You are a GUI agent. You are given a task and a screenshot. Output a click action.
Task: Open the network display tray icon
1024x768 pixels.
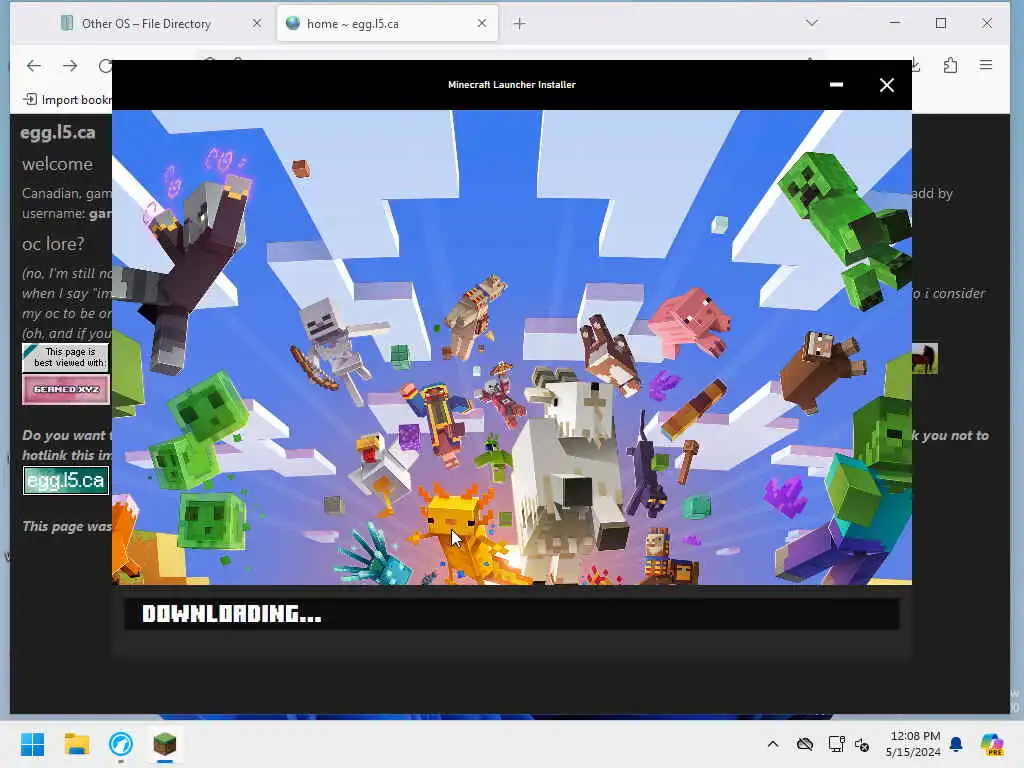(x=836, y=744)
